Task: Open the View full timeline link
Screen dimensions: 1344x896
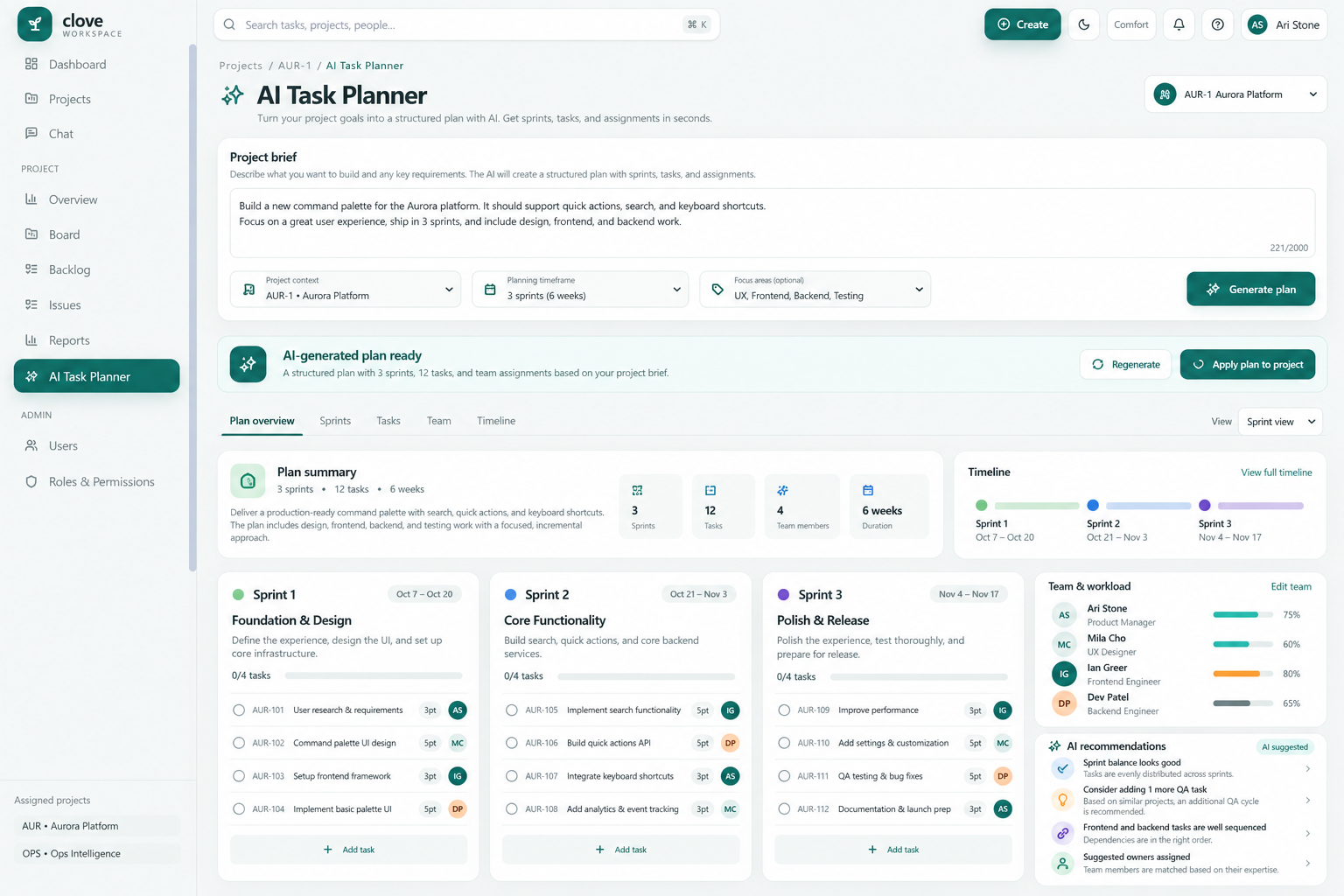Action: tap(1277, 472)
